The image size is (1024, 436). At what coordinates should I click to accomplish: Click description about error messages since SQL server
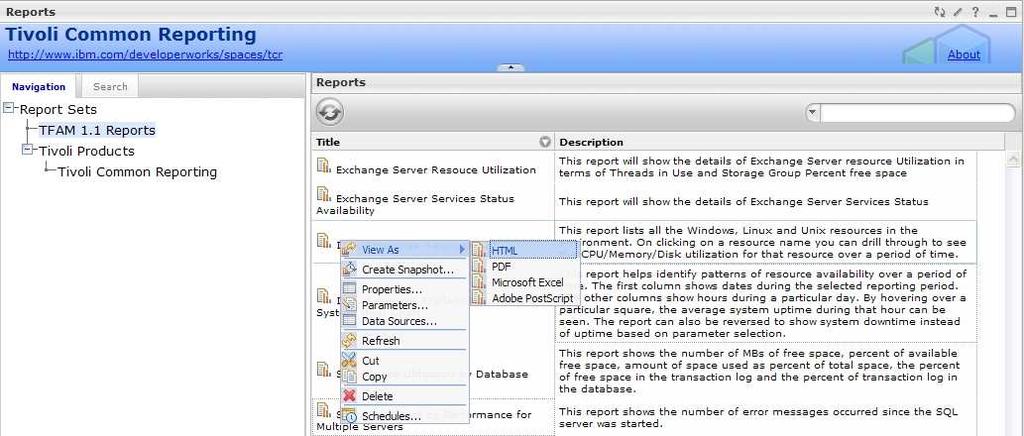[x=761, y=418]
